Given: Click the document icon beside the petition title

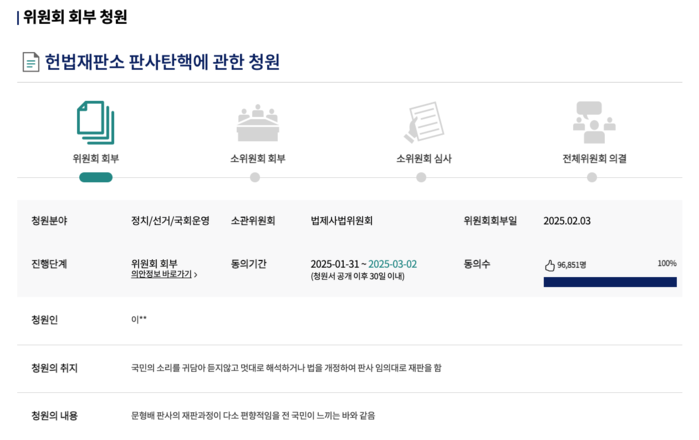Looking at the screenshot, I should pyautogui.click(x=31, y=62).
